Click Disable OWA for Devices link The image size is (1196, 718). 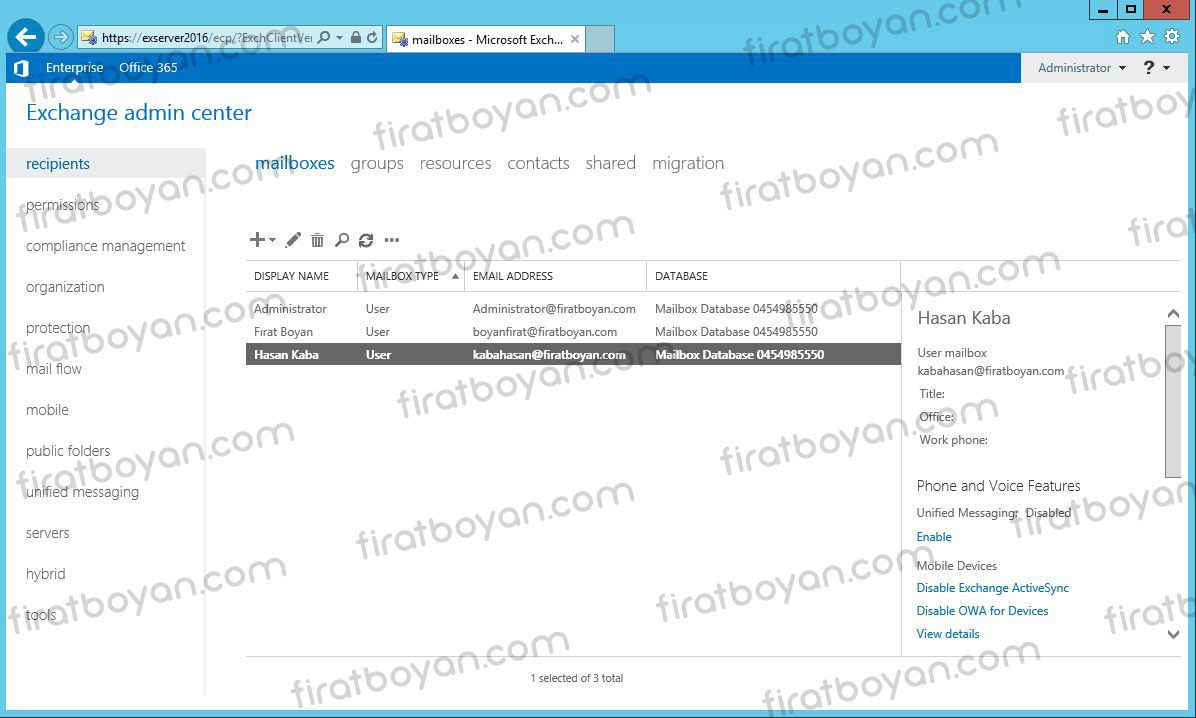tap(982, 611)
